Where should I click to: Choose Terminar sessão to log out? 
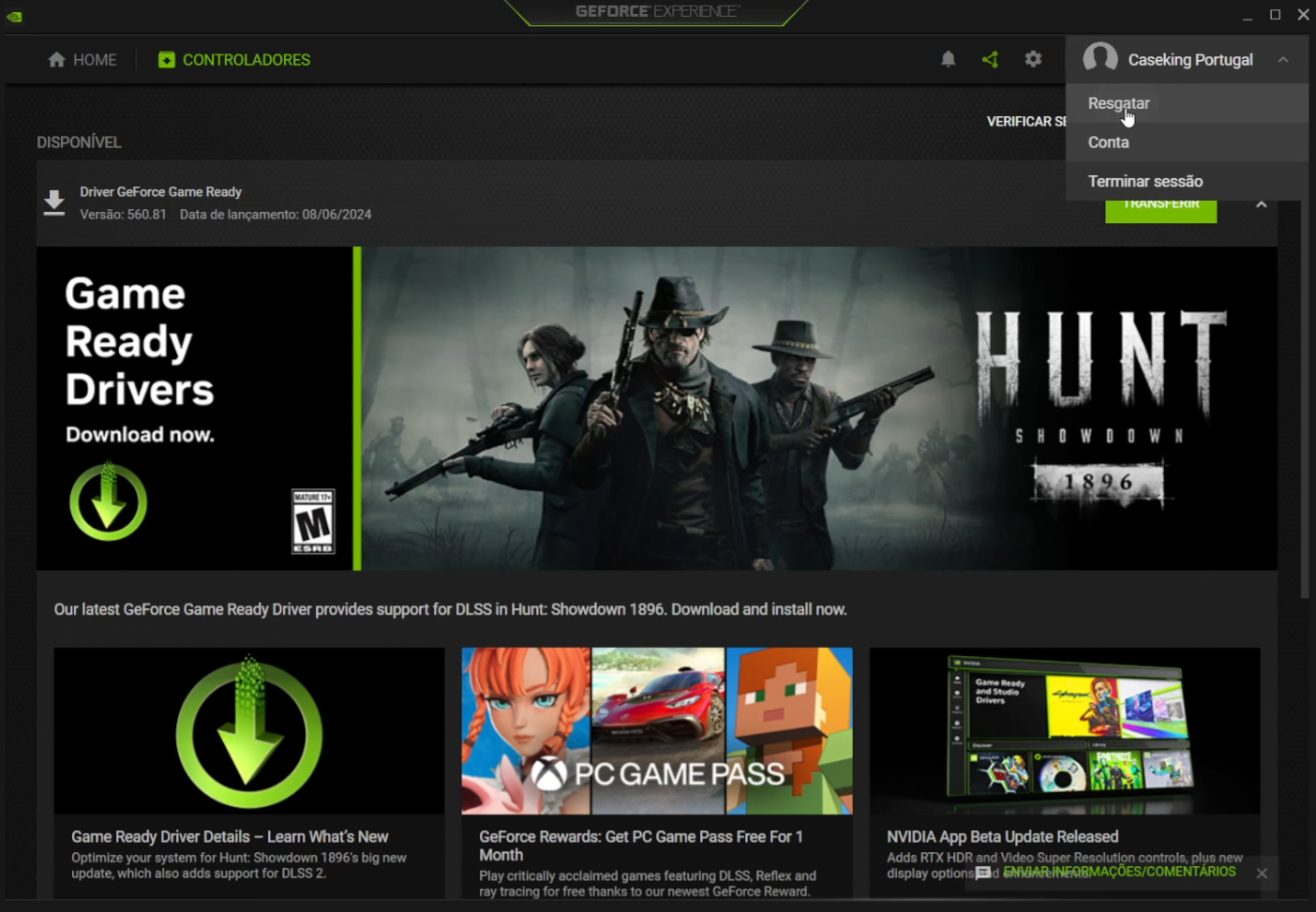[1144, 181]
